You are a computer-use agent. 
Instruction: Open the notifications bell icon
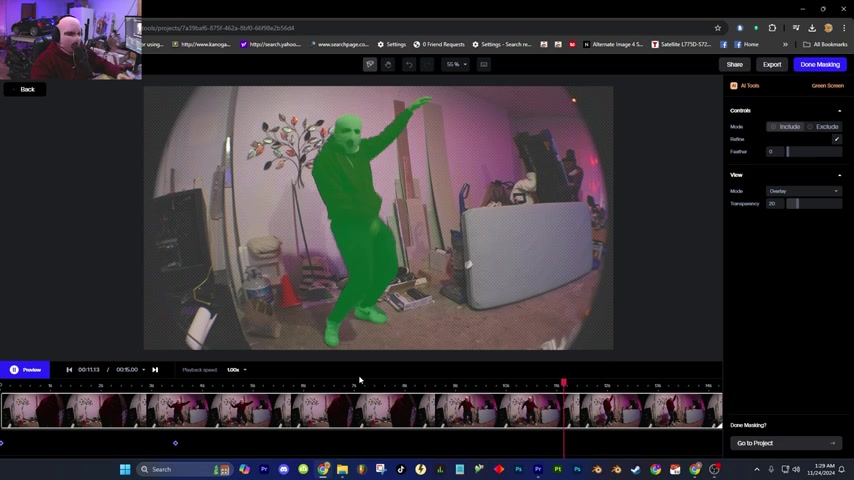841,469
